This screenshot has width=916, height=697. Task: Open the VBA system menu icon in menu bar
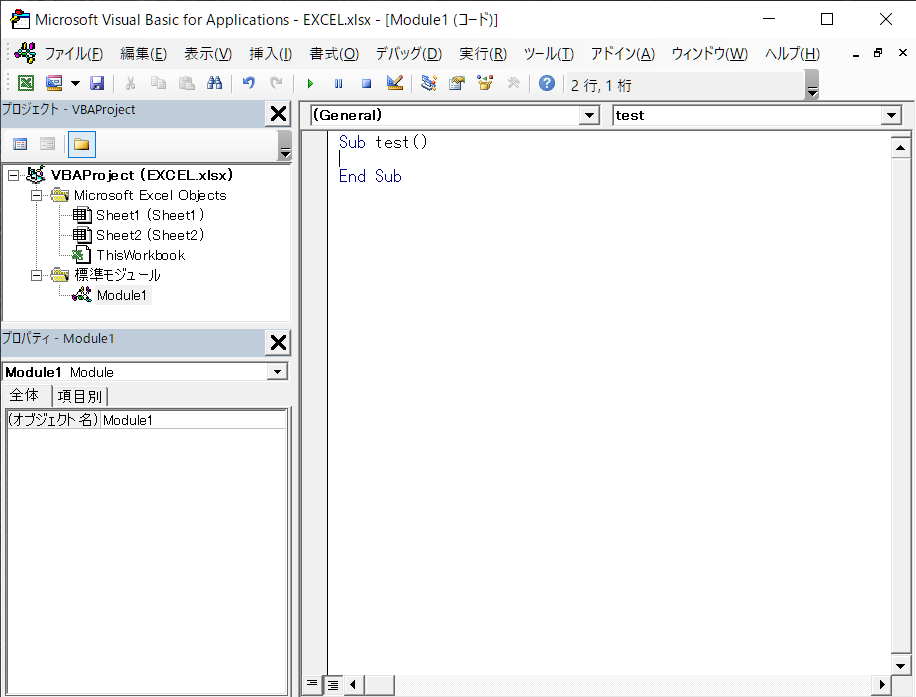tap(25, 54)
